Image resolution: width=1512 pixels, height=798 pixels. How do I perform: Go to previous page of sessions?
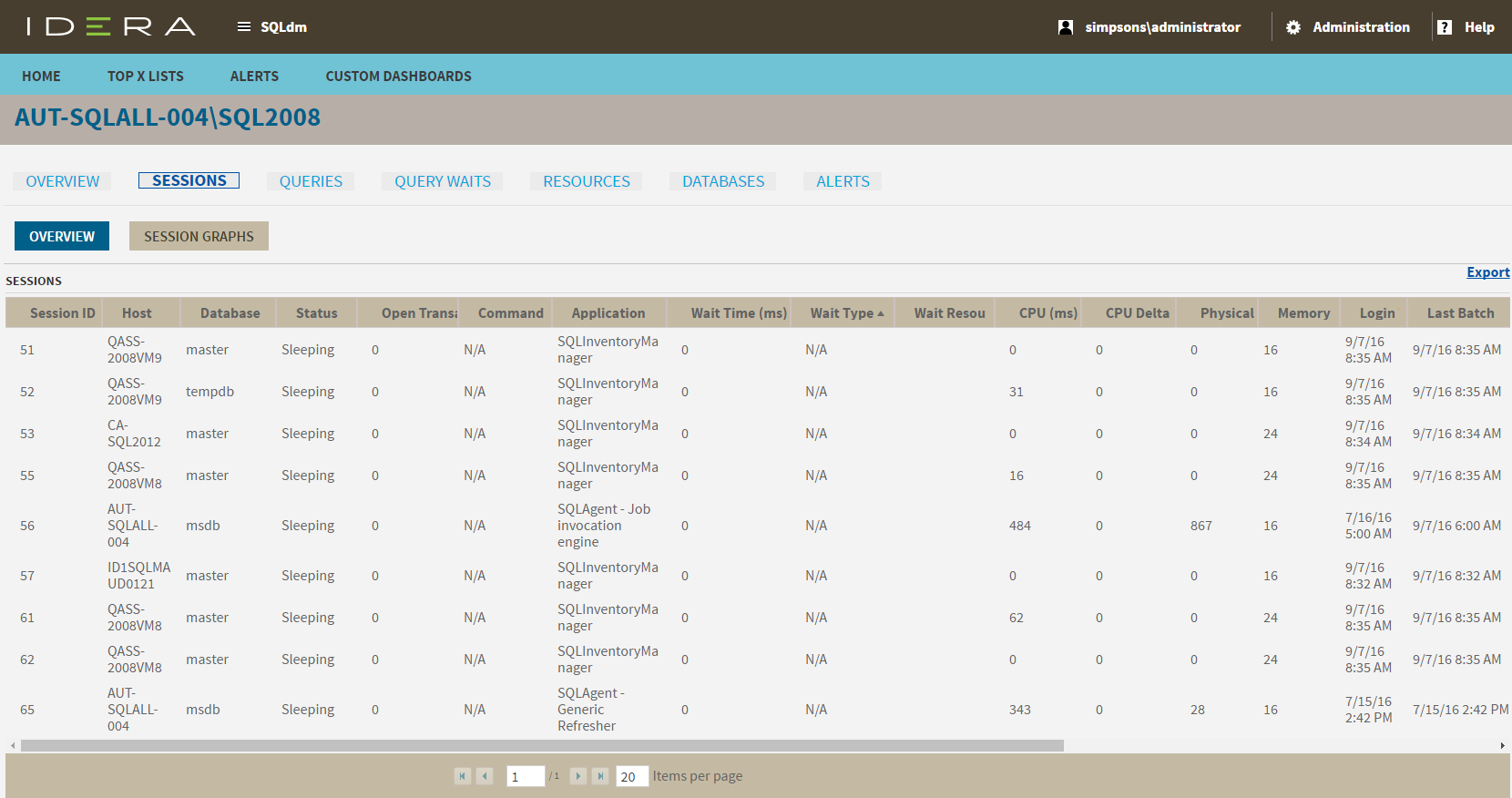click(x=485, y=776)
